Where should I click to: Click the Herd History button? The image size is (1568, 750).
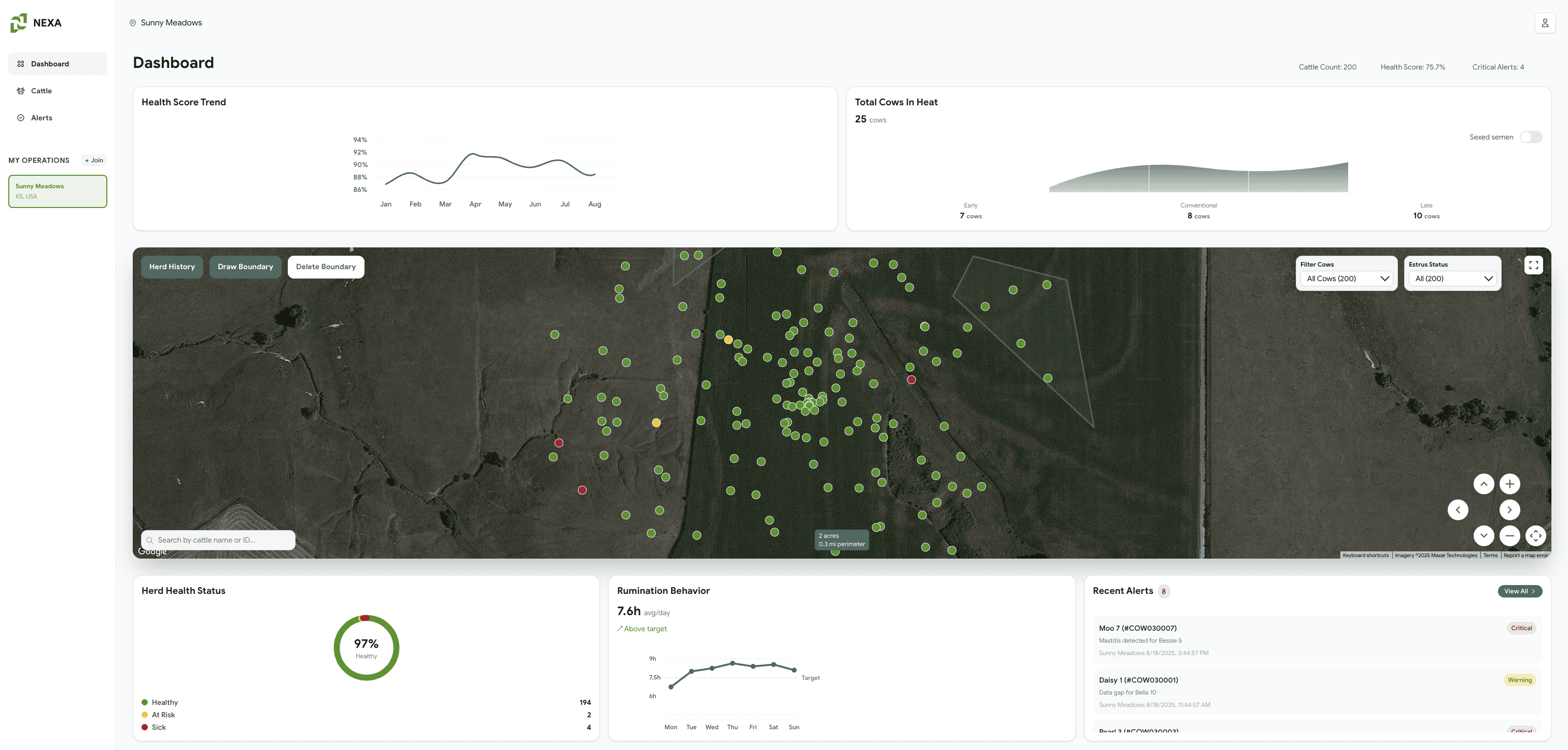tap(172, 267)
